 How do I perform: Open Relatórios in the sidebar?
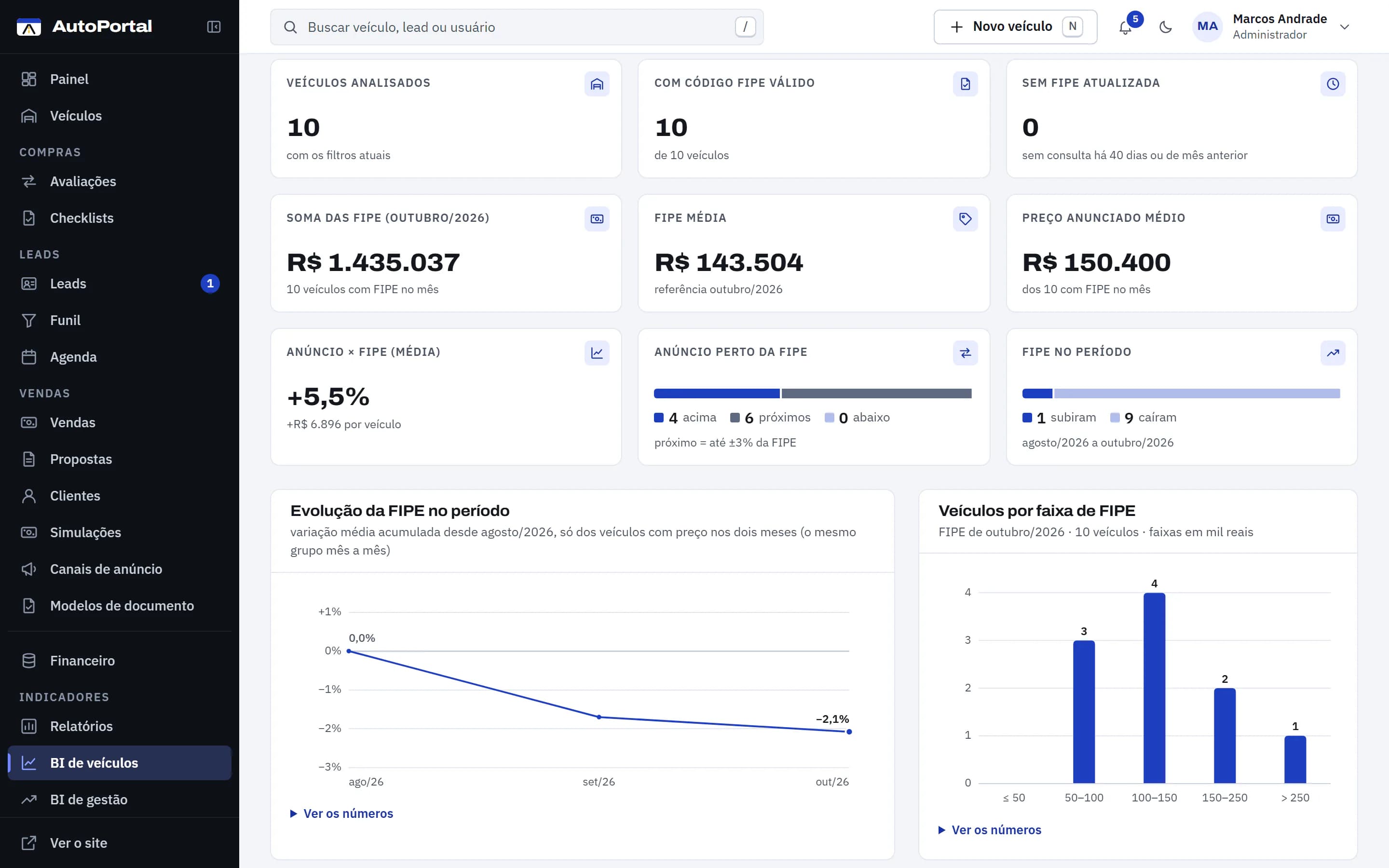tap(120, 726)
